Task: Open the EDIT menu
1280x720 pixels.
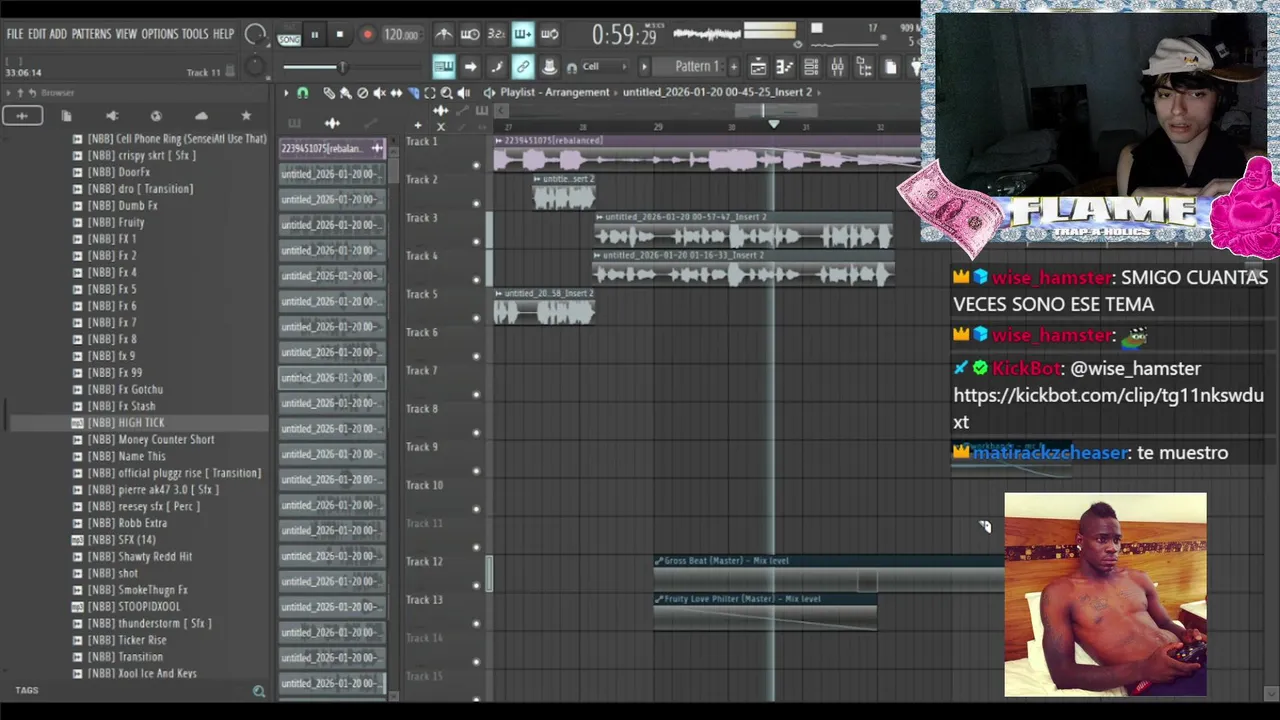Action: coord(37,34)
